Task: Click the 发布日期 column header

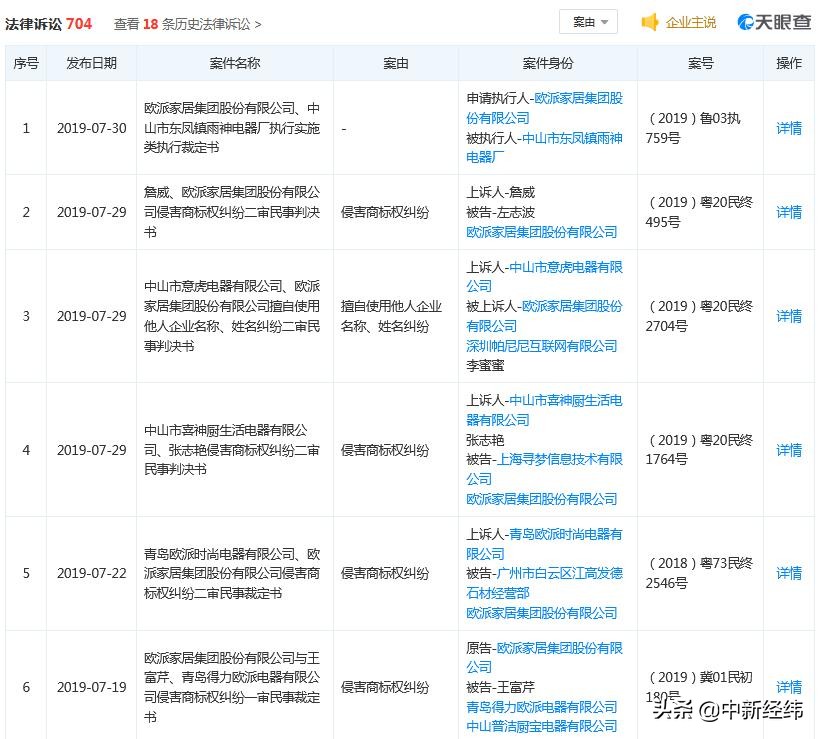Action: (x=90, y=62)
